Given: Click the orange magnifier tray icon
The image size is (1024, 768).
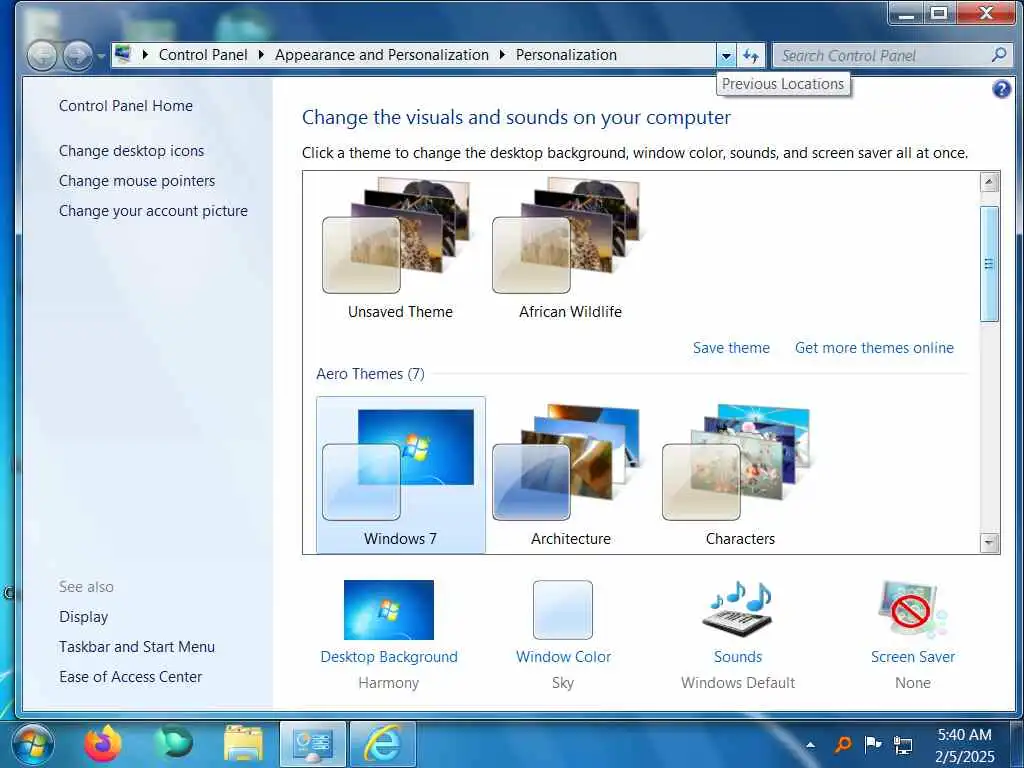Looking at the screenshot, I should [x=842, y=744].
